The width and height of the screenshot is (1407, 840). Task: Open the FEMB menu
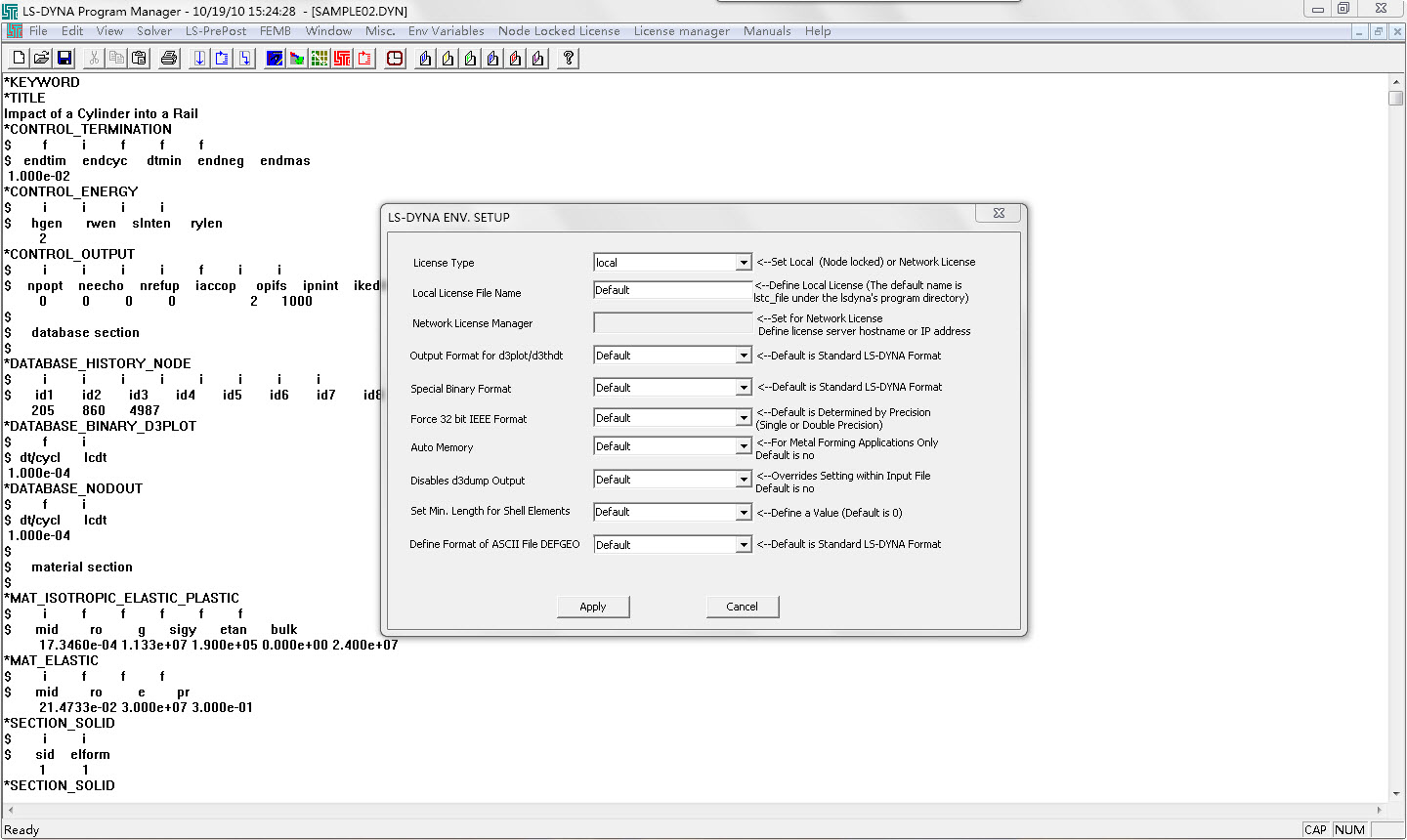coord(276,31)
